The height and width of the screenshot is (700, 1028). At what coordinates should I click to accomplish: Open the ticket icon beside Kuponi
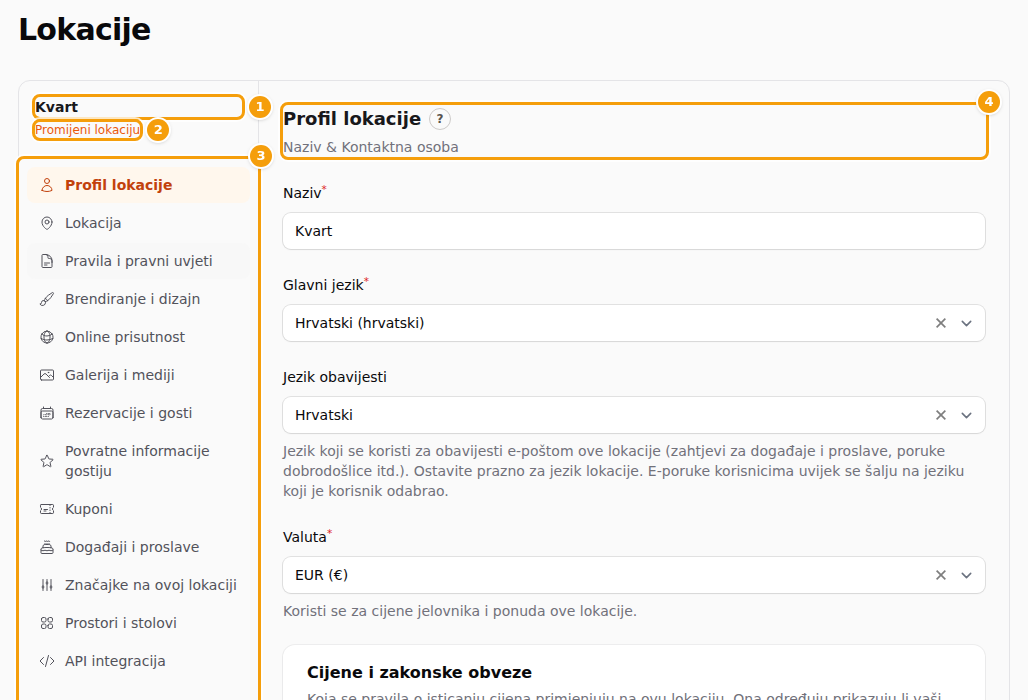(x=47, y=509)
